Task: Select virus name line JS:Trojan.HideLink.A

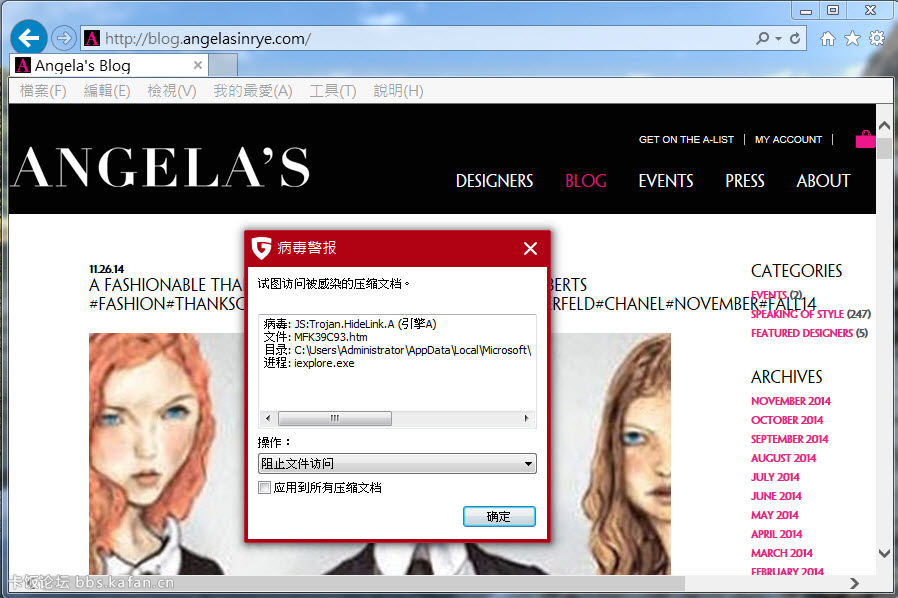Action: [350, 324]
